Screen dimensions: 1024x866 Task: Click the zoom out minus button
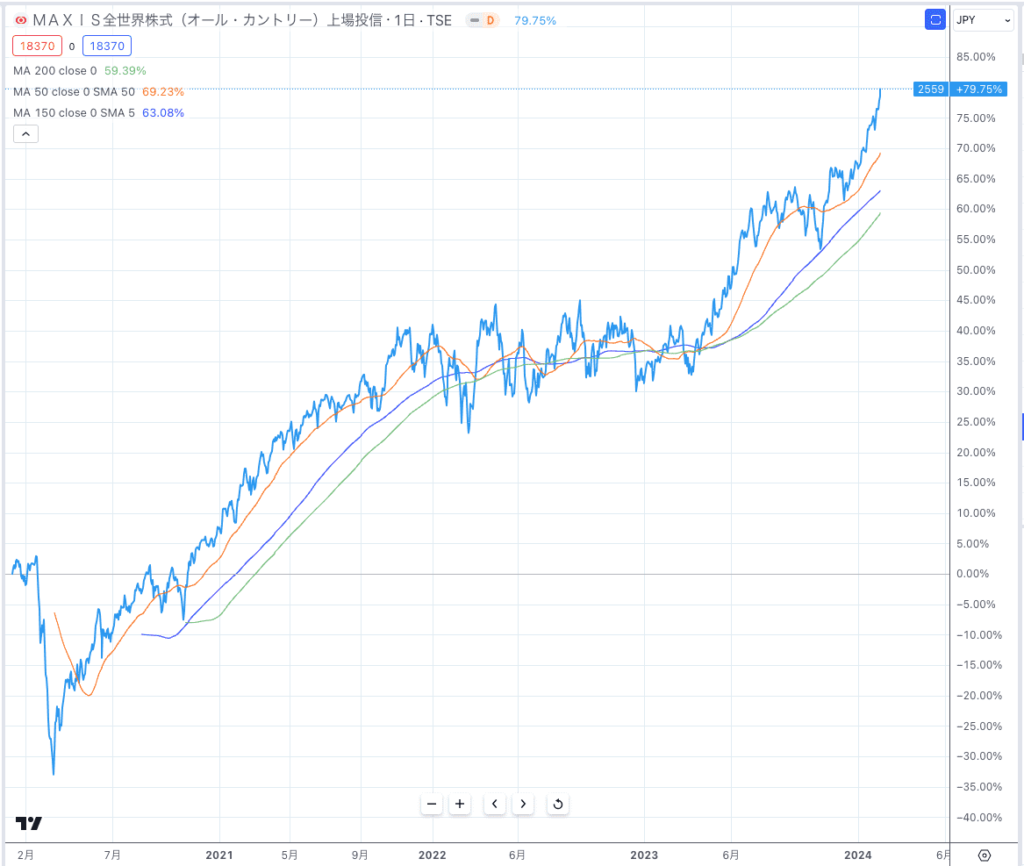click(432, 804)
